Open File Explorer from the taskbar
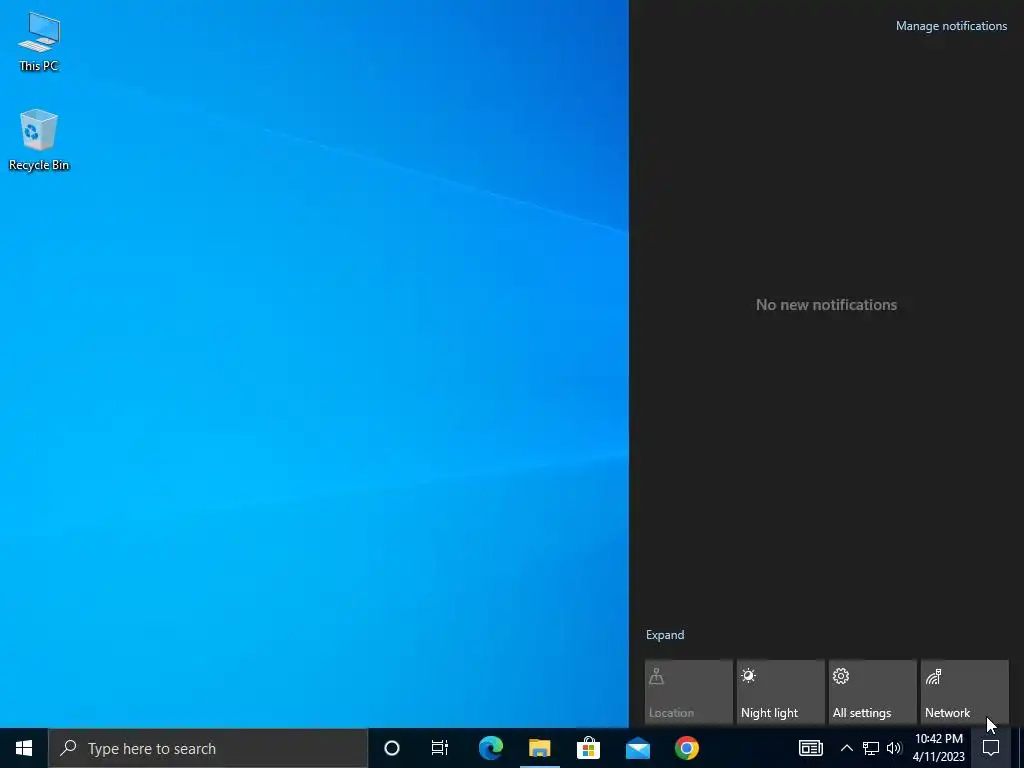Viewport: 1024px width, 768px height. tap(539, 748)
